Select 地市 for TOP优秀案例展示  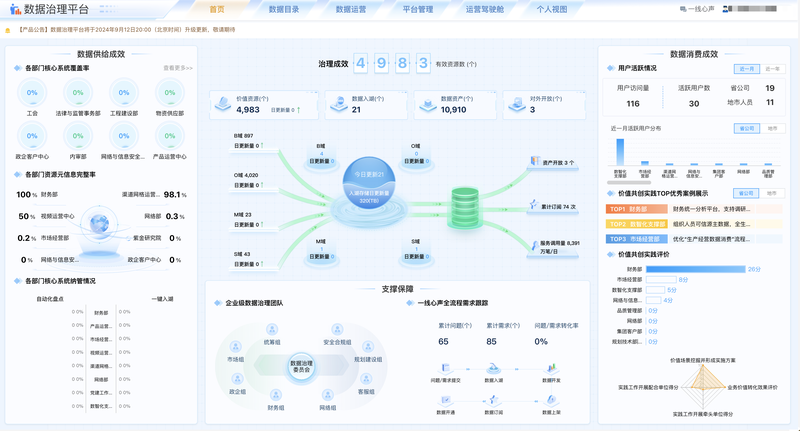point(771,193)
